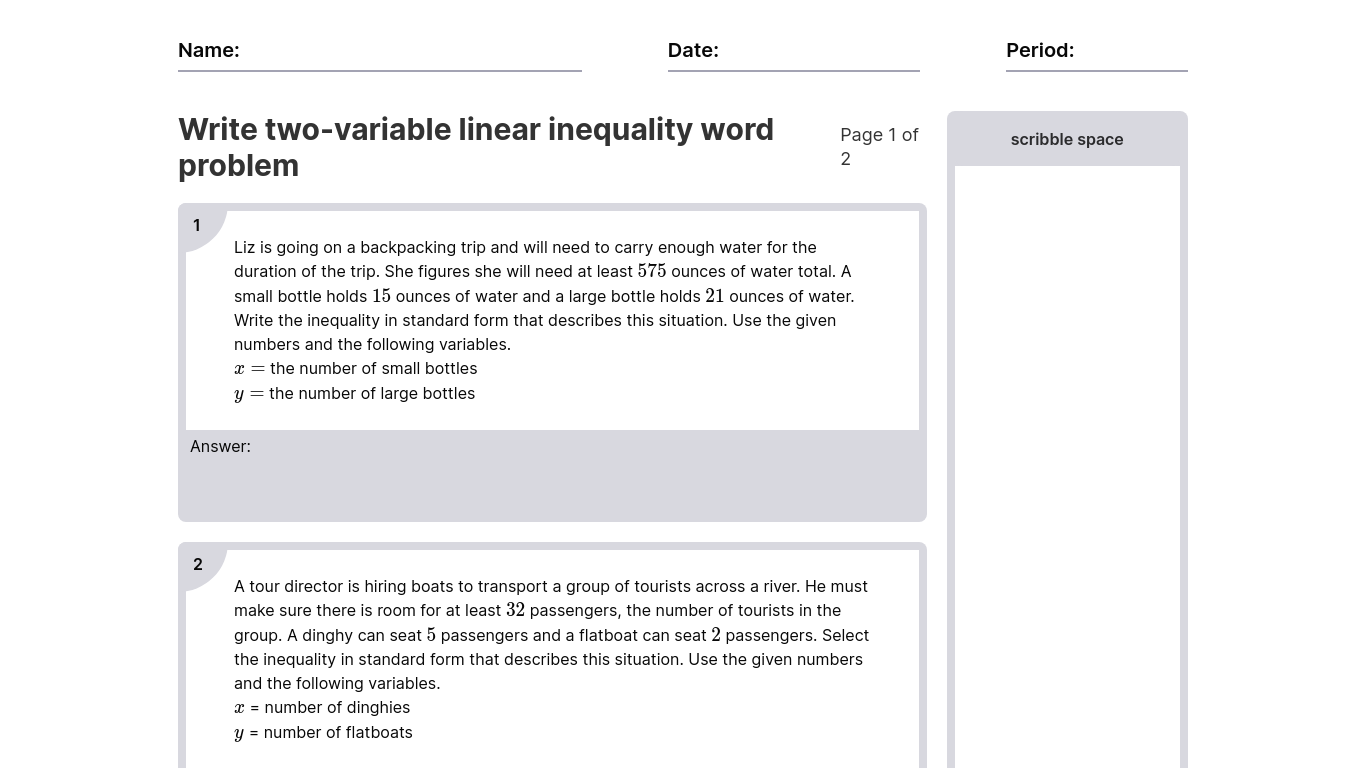
Task: Click the Page 1 of 2 indicator
Action: (879, 147)
